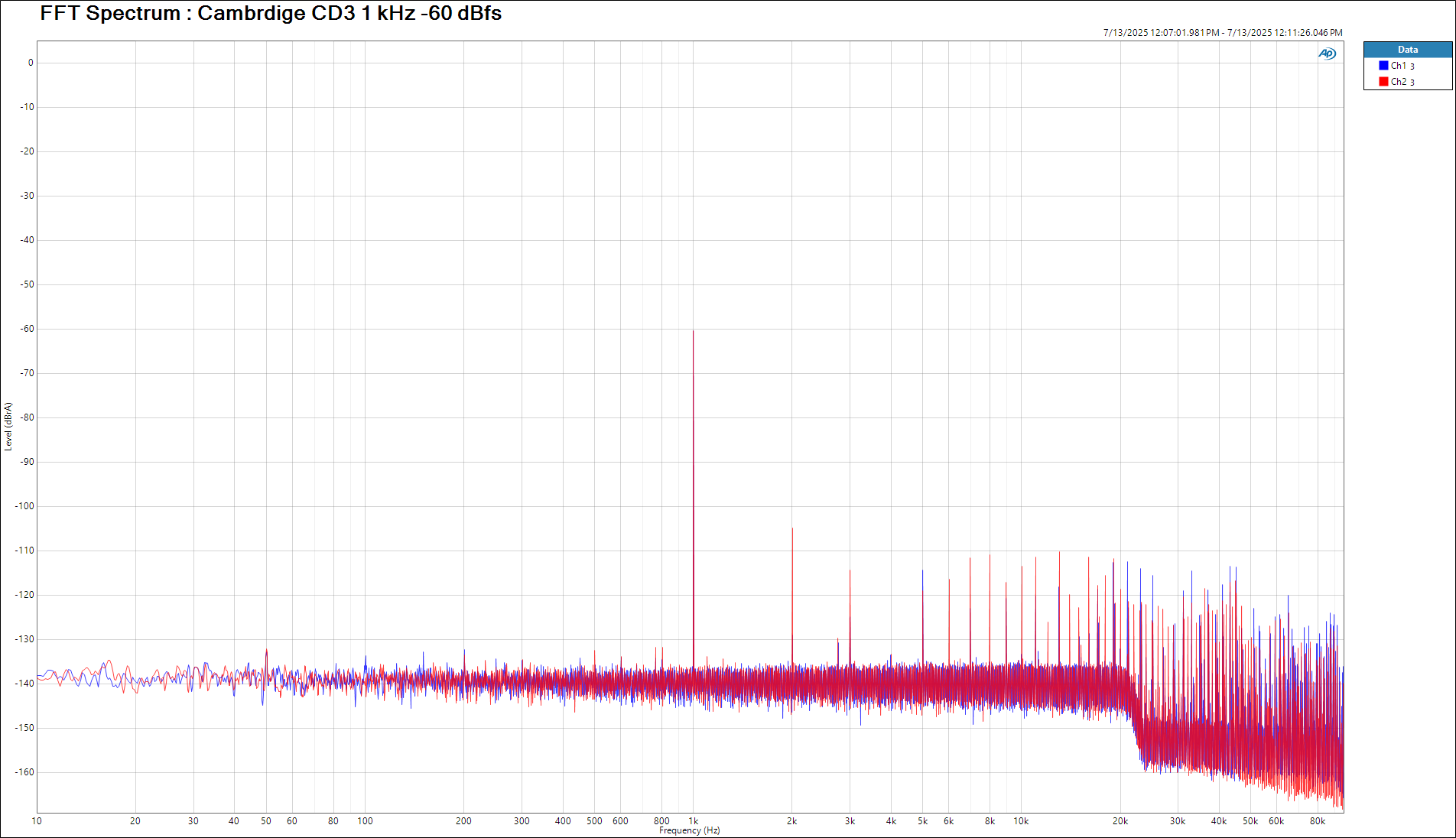
Task: Click the 3 kHz harmonic peak tip
Action: pyautogui.click(x=850, y=570)
